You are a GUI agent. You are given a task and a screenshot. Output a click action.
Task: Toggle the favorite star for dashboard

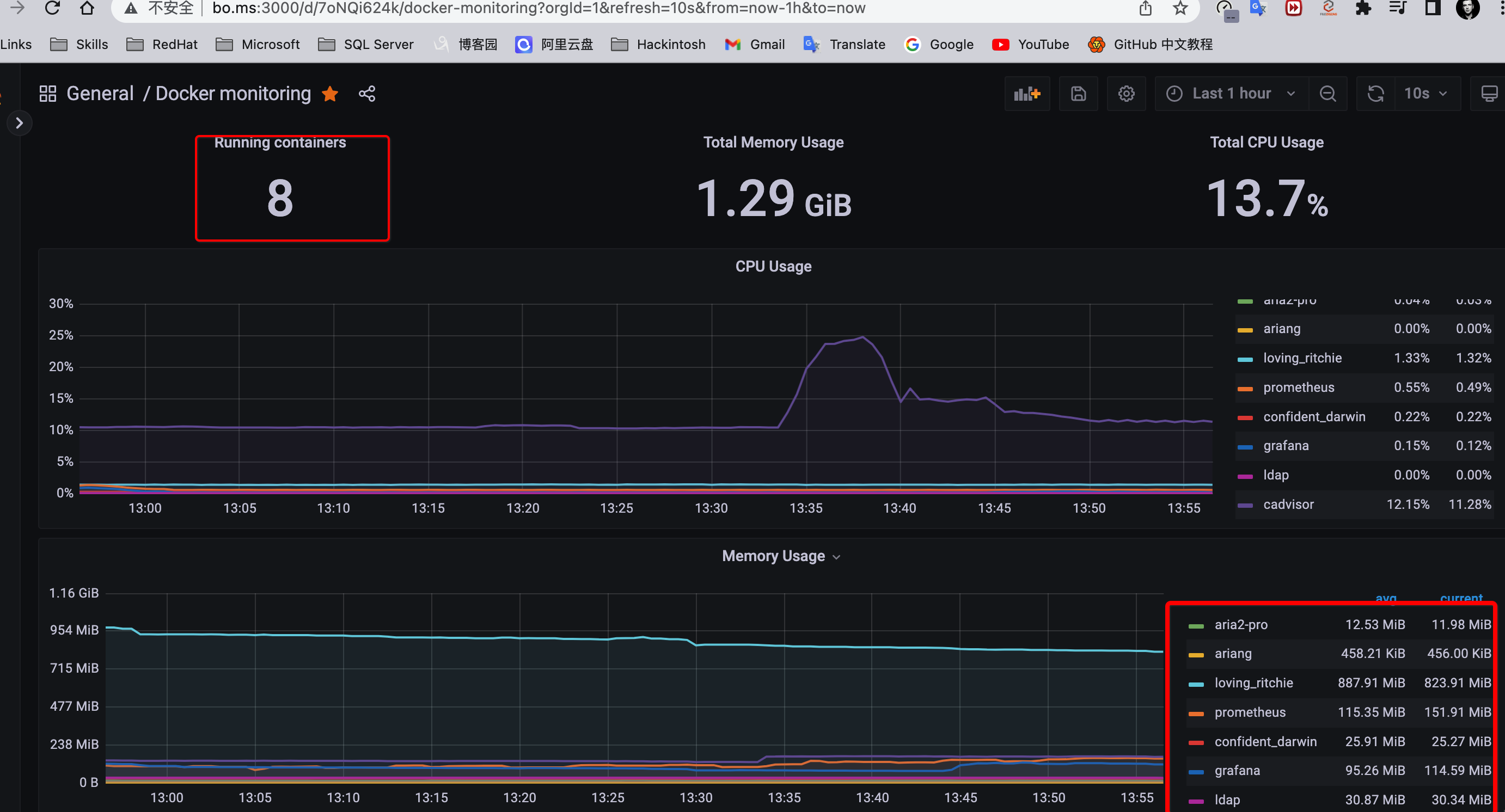point(330,94)
